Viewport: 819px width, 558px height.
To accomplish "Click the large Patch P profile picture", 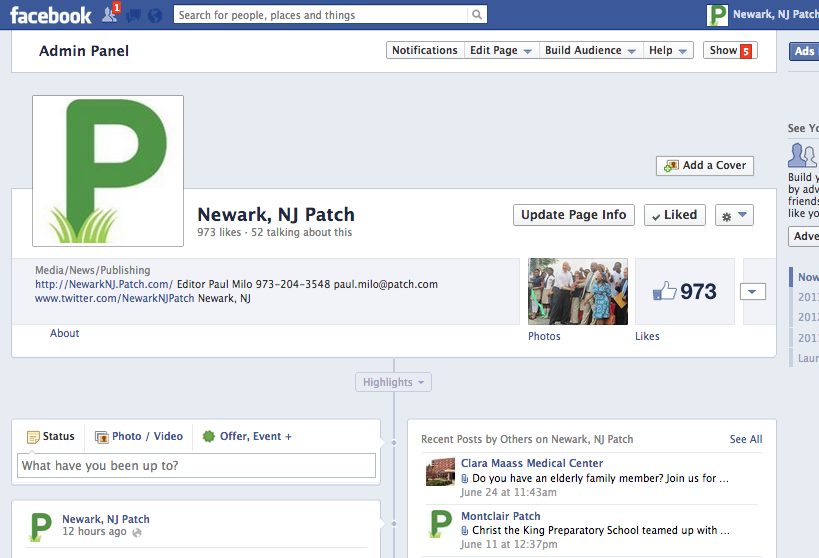I will pyautogui.click(x=108, y=171).
